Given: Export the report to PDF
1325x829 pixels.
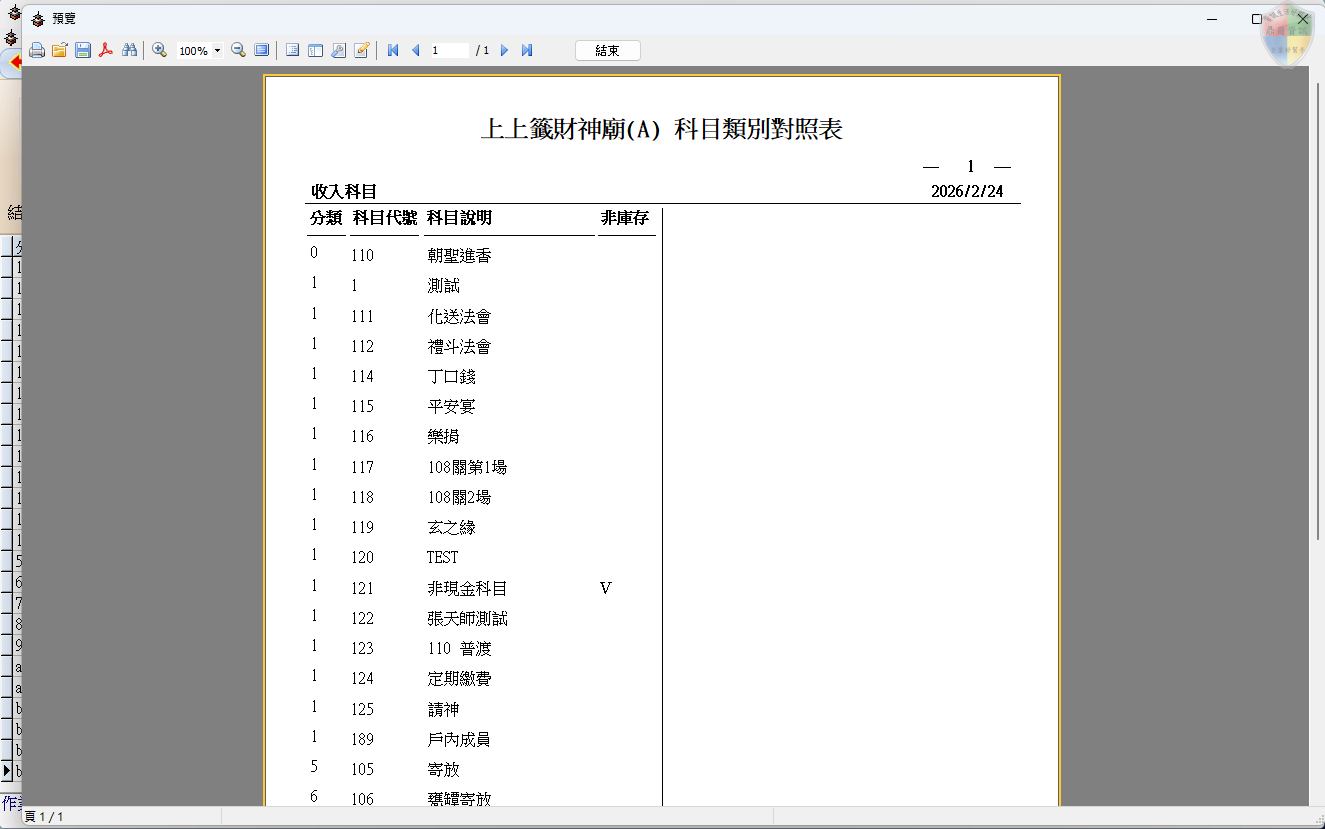Looking at the screenshot, I should click(106, 49).
